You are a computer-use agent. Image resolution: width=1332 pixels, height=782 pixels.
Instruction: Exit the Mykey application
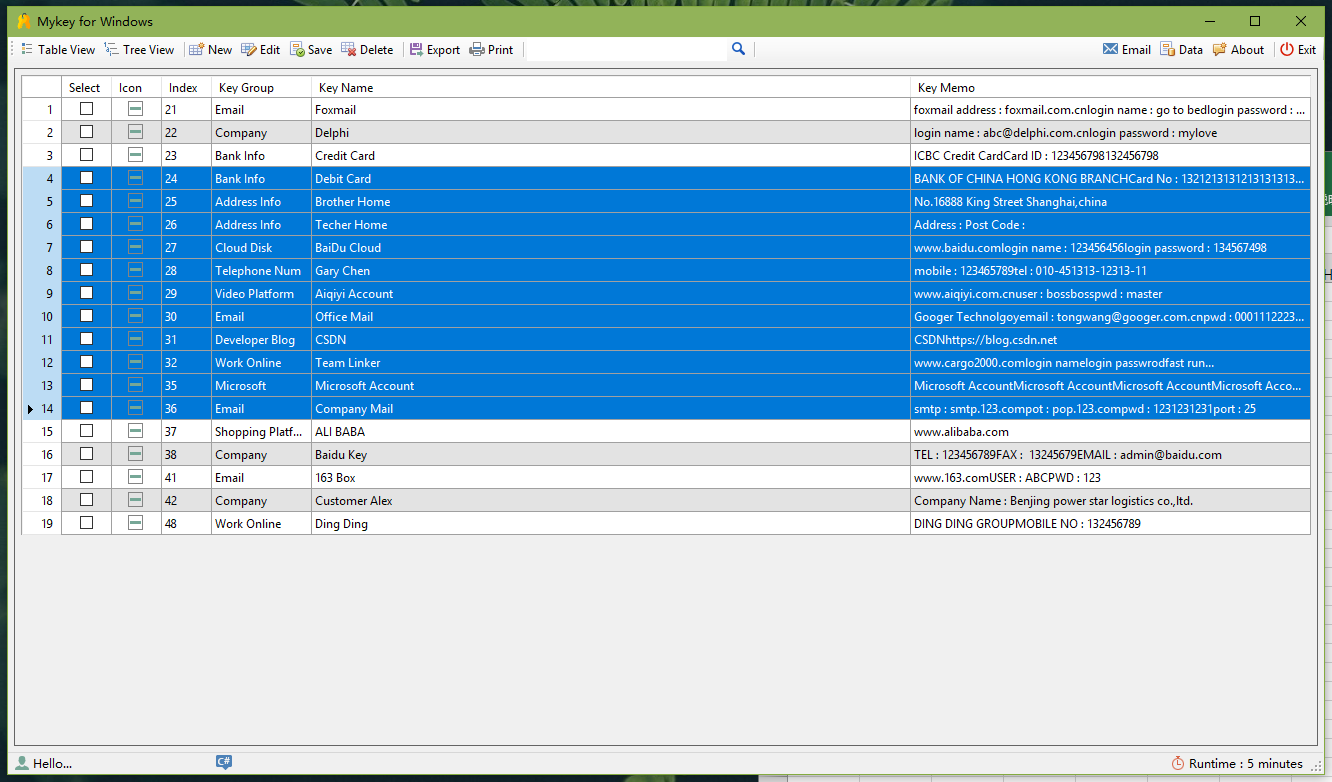(1298, 49)
